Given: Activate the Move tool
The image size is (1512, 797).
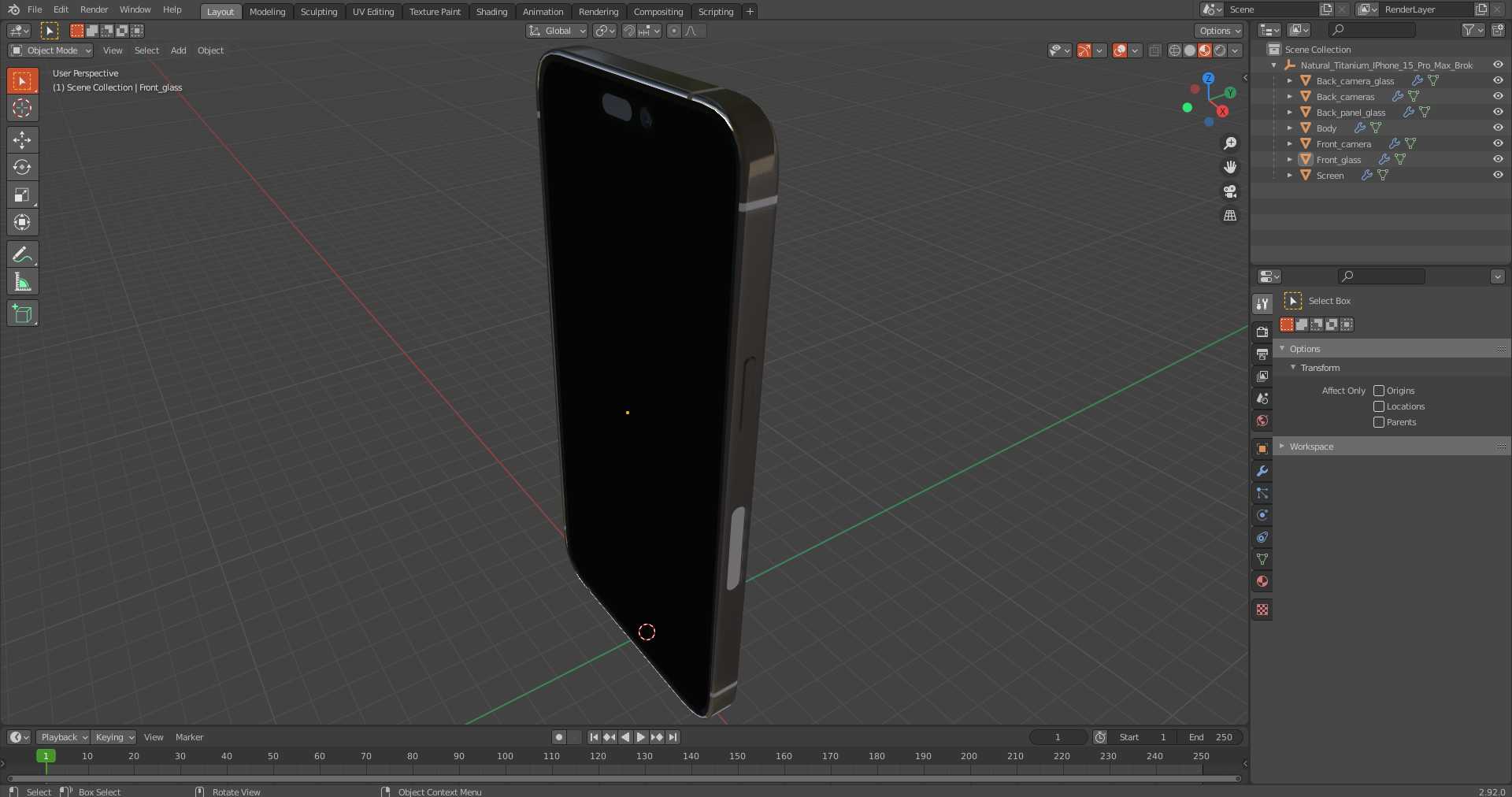Looking at the screenshot, I should point(22,140).
